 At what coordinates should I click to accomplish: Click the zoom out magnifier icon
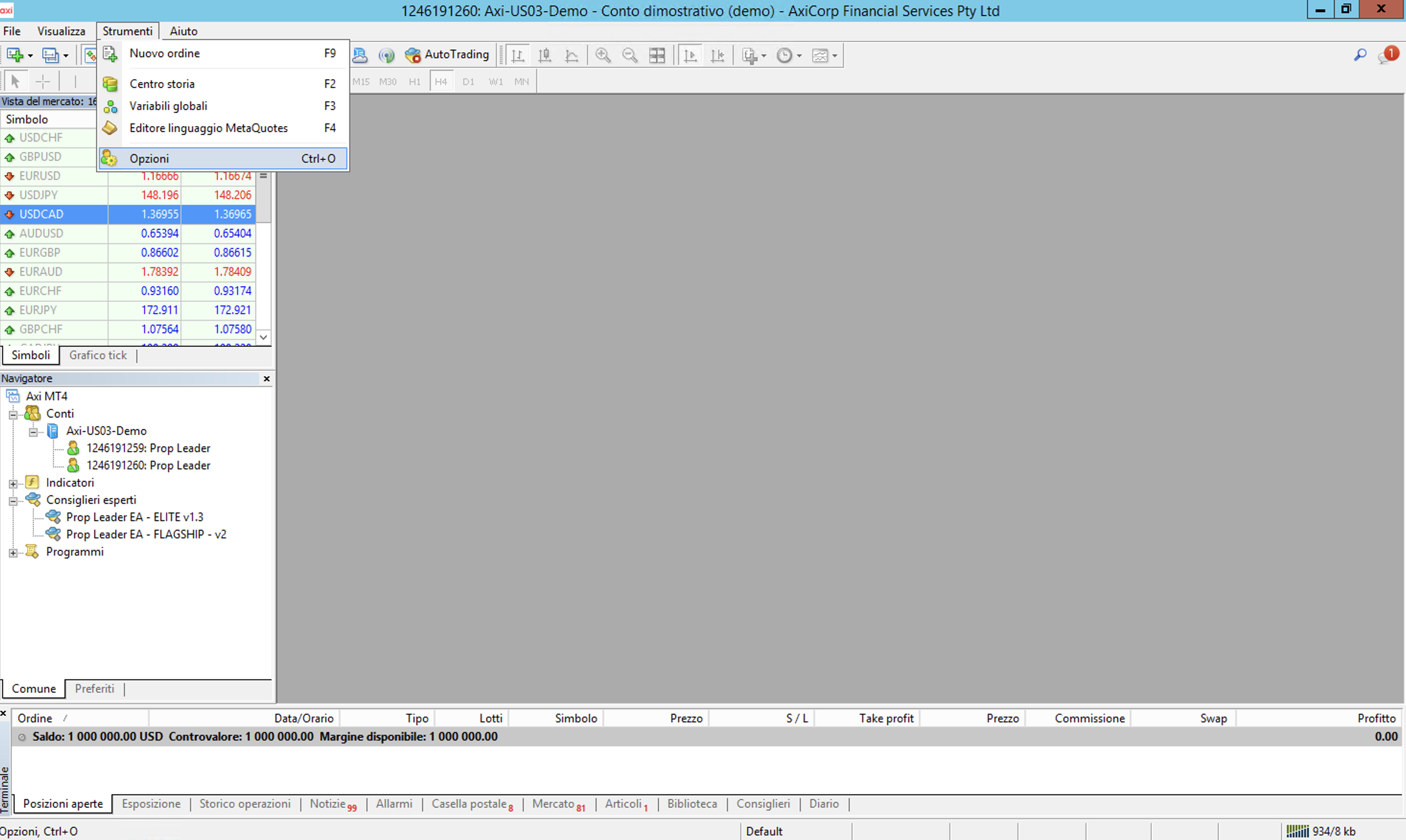coord(630,56)
